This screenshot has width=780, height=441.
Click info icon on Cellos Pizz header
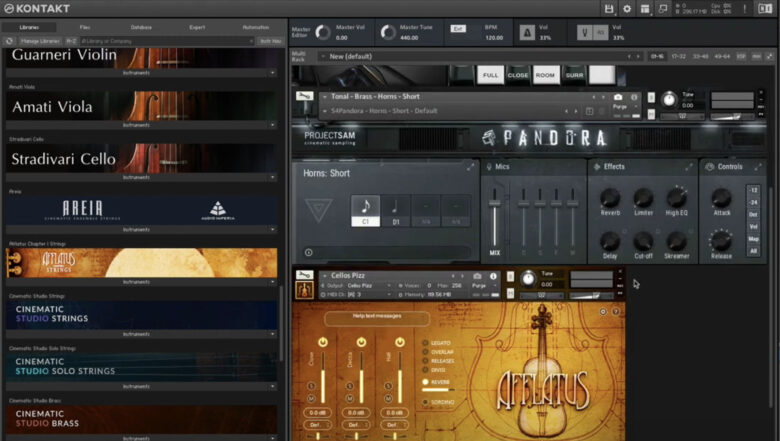pyautogui.click(x=493, y=276)
